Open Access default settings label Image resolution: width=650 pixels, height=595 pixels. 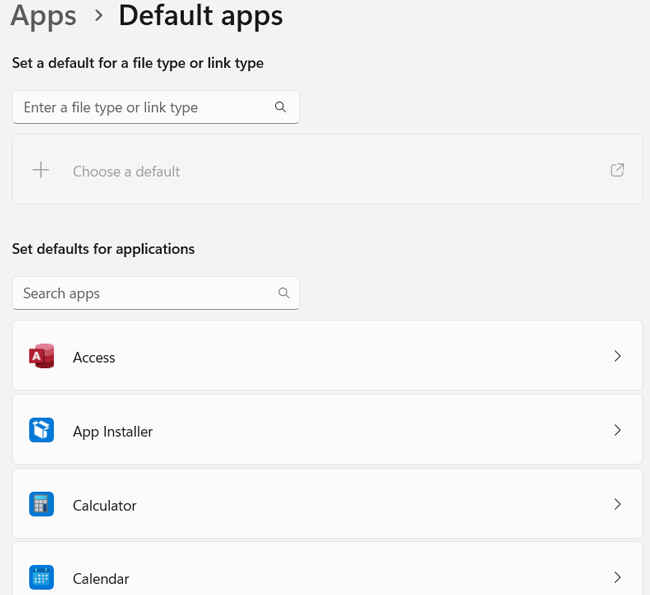(94, 357)
